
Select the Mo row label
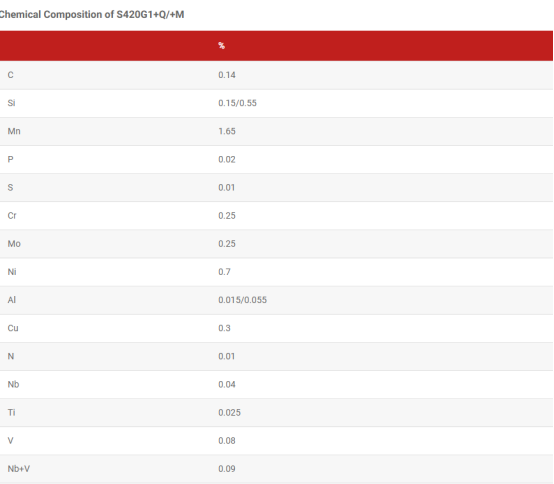point(14,244)
